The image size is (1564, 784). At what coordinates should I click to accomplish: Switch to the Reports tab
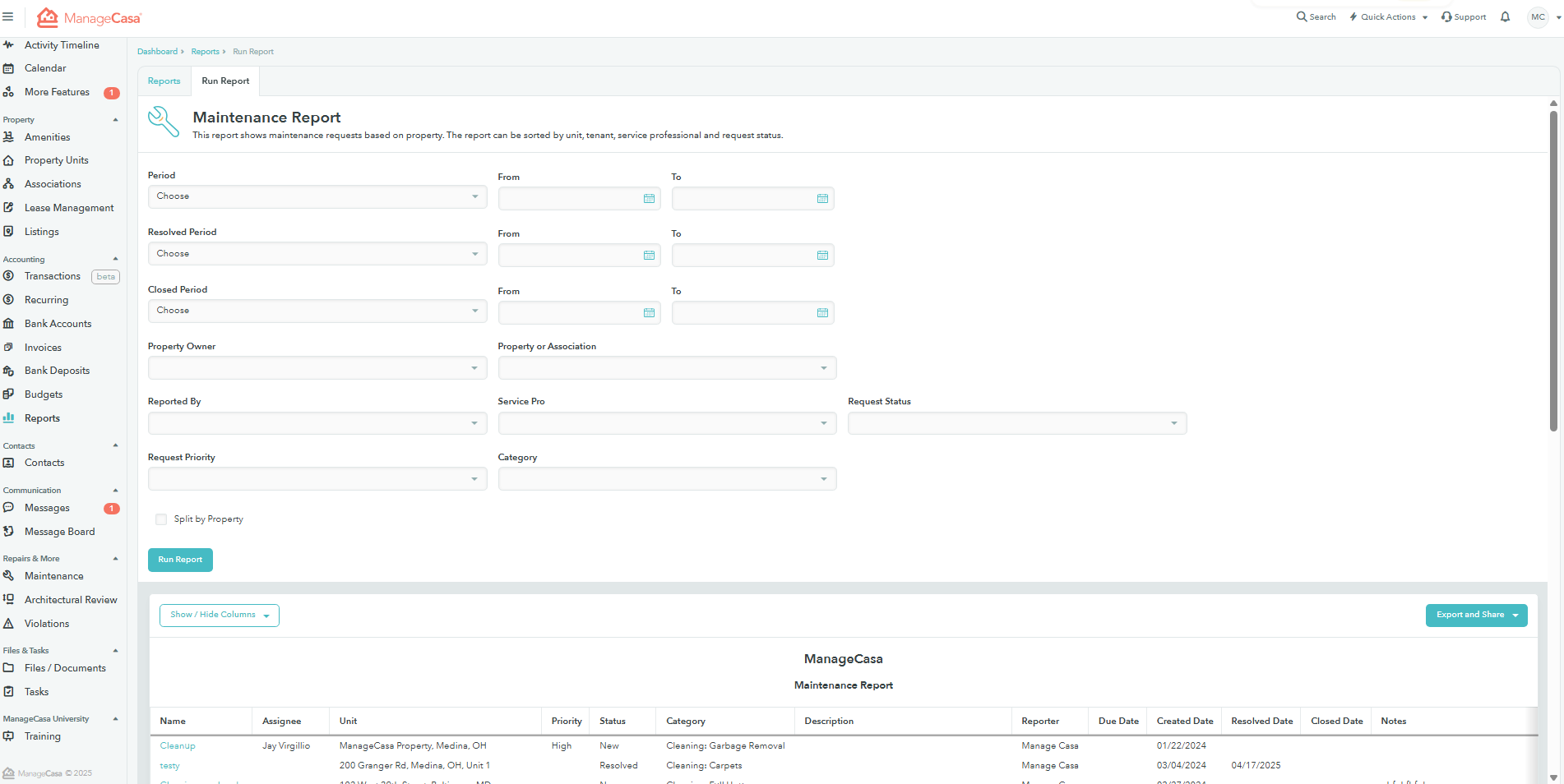click(x=164, y=81)
